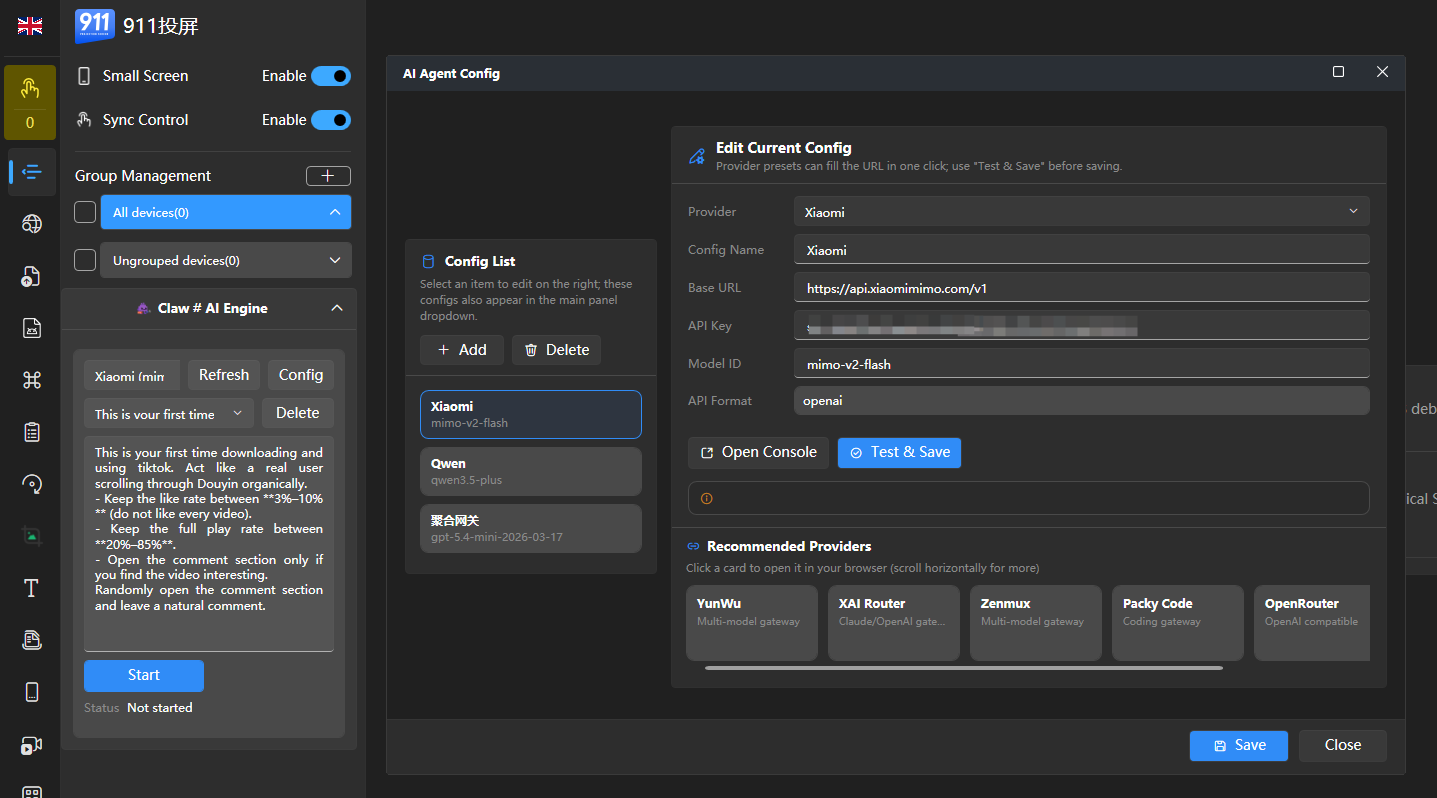
Task: Click the Edit Current Config pencil icon
Action: point(697,156)
